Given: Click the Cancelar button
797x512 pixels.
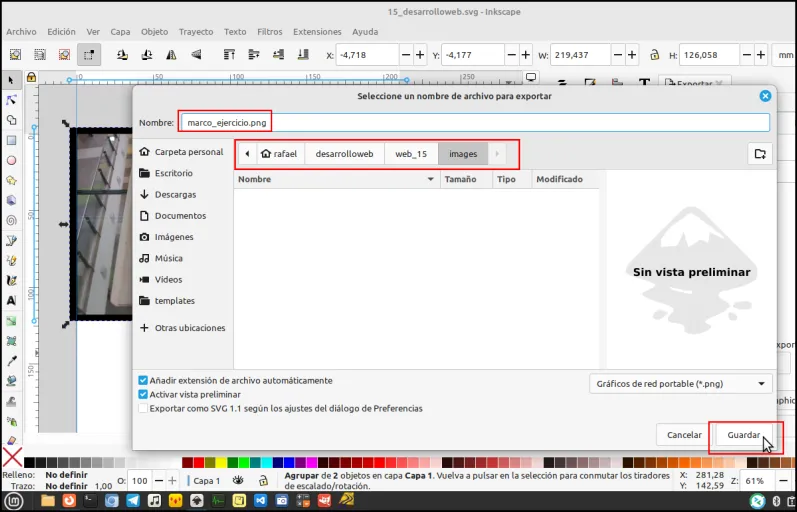Looking at the screenshot, I should coord(684,435).
